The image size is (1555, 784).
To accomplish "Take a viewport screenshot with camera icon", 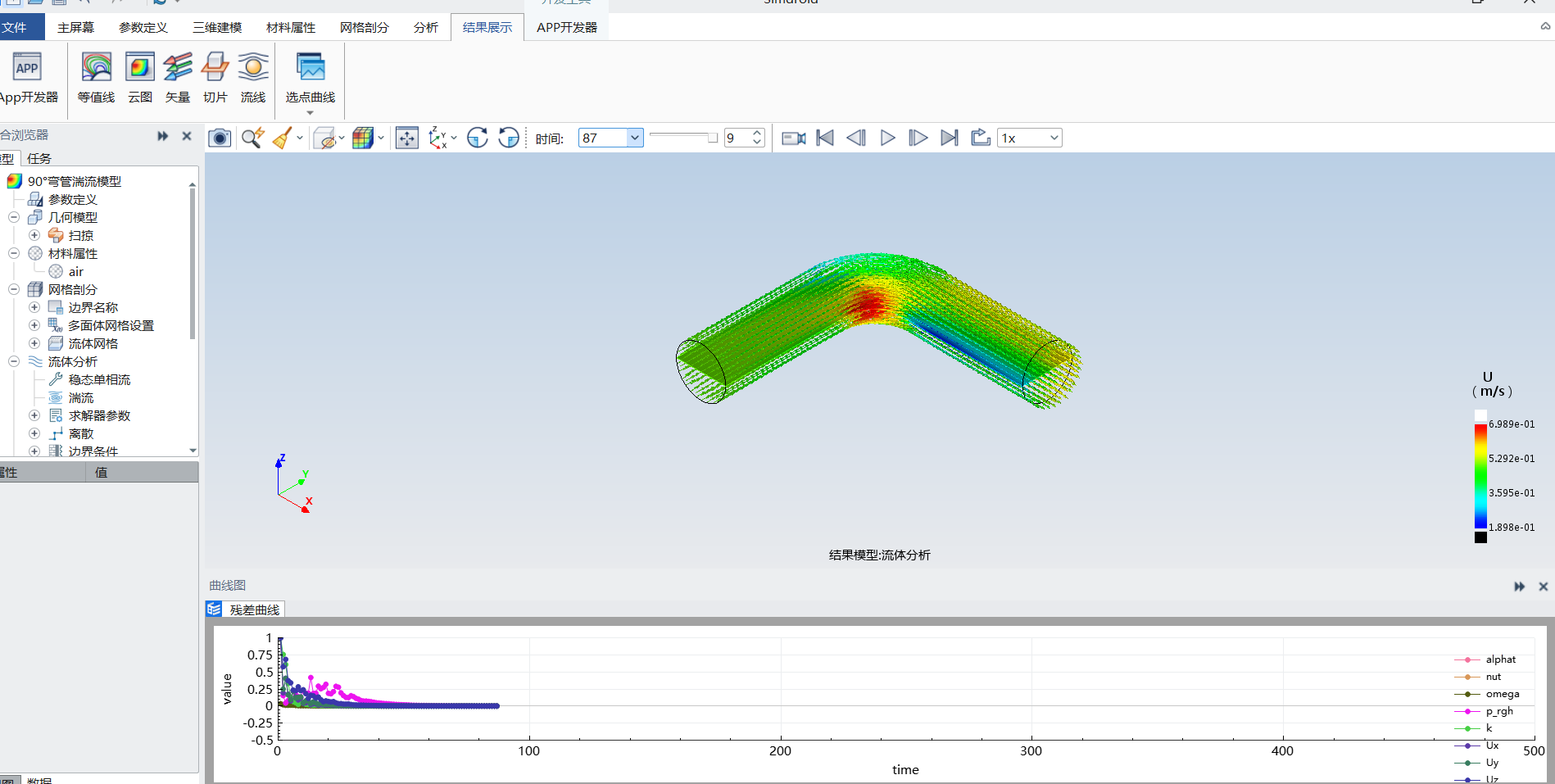I will tap(220, 138).
